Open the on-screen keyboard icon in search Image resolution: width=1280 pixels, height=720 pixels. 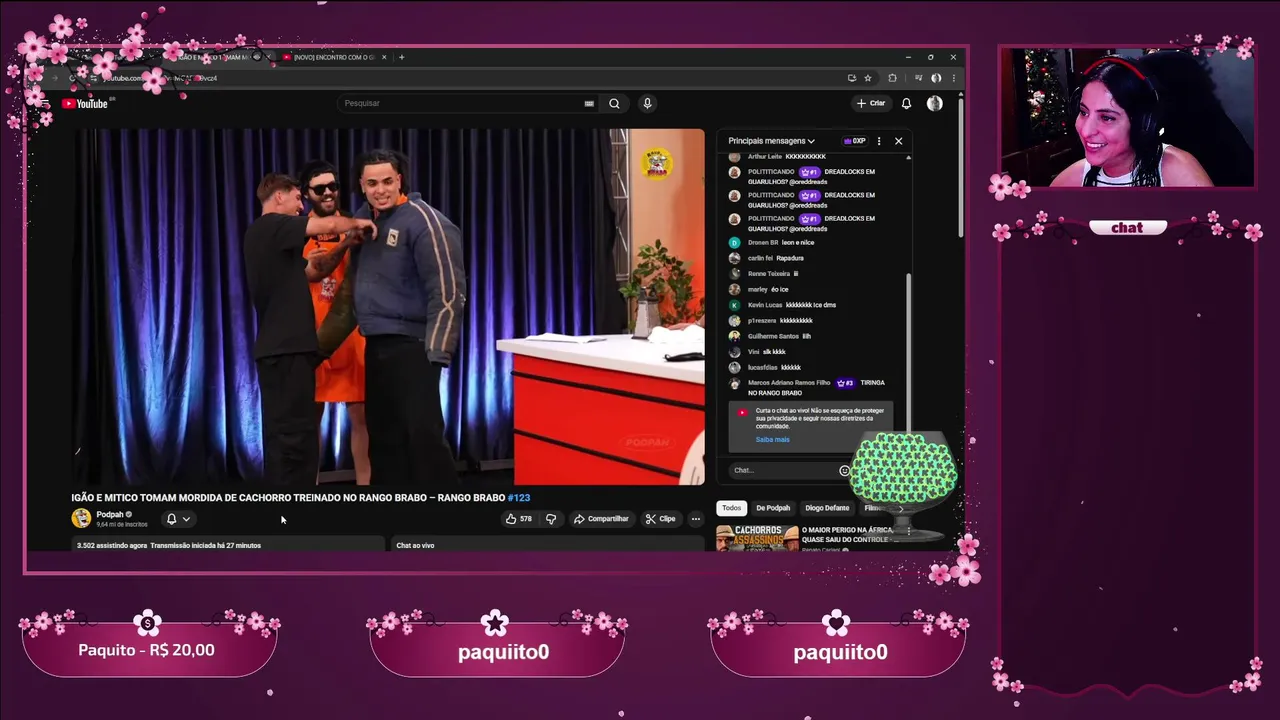click(x=589, y=103)
